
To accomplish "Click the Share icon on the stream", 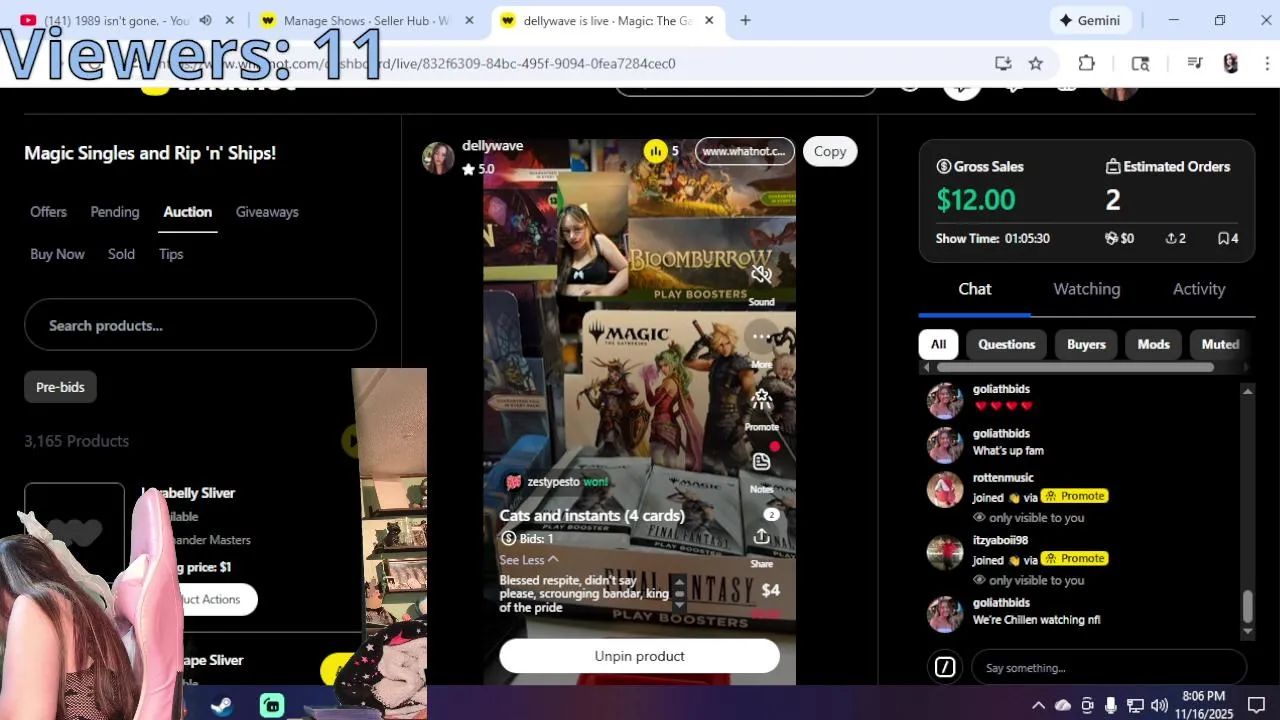I will (761, 537).
